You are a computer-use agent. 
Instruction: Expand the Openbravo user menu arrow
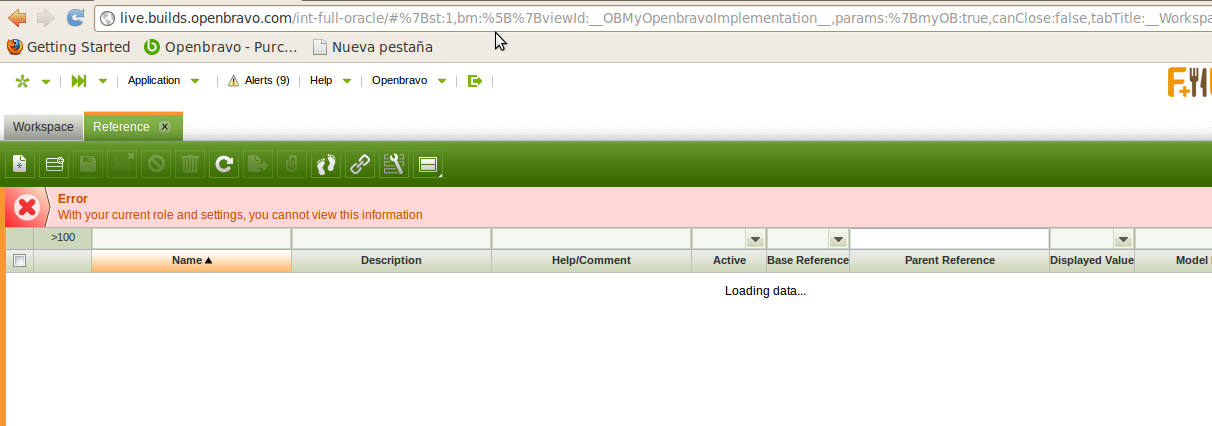click(442, 82)
